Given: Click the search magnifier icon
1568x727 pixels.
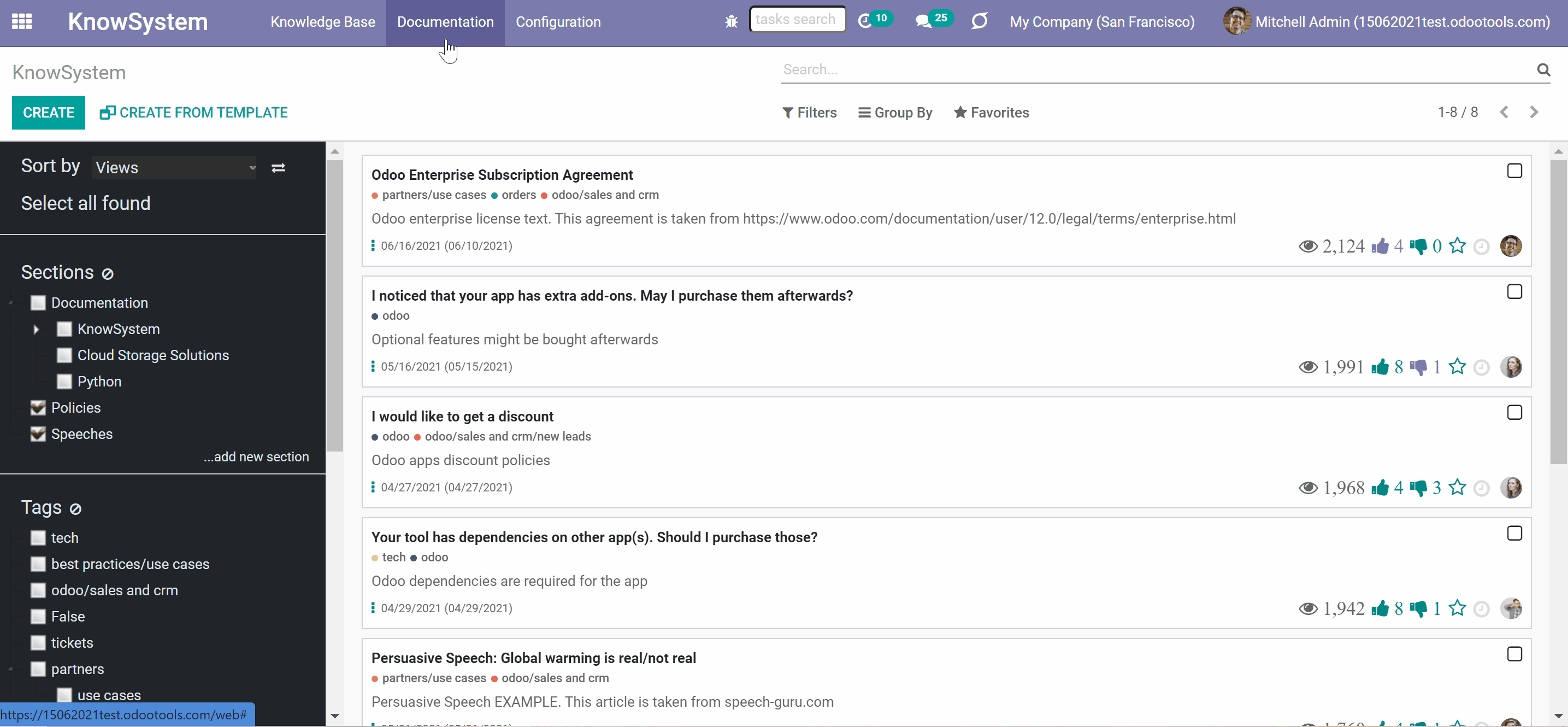Looking at the screenshot, I should click(1543, 69).
